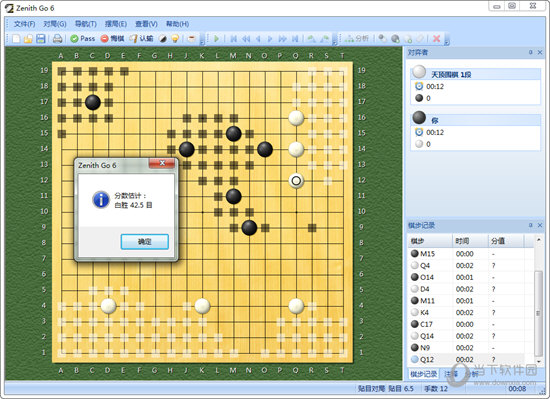This screenshot has width=550, height=399.
Task: Select move Q12 in move list
Action: [x=471, y=359]
